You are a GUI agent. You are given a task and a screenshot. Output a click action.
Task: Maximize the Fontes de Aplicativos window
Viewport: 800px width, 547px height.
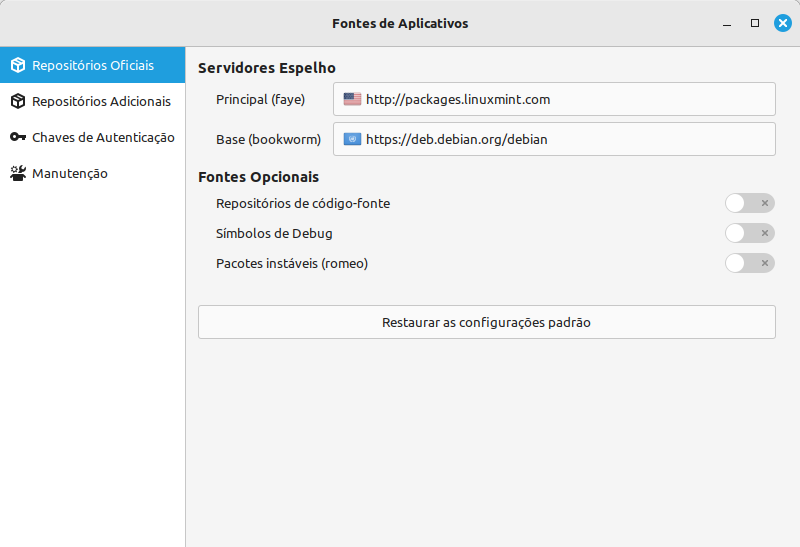755,22
